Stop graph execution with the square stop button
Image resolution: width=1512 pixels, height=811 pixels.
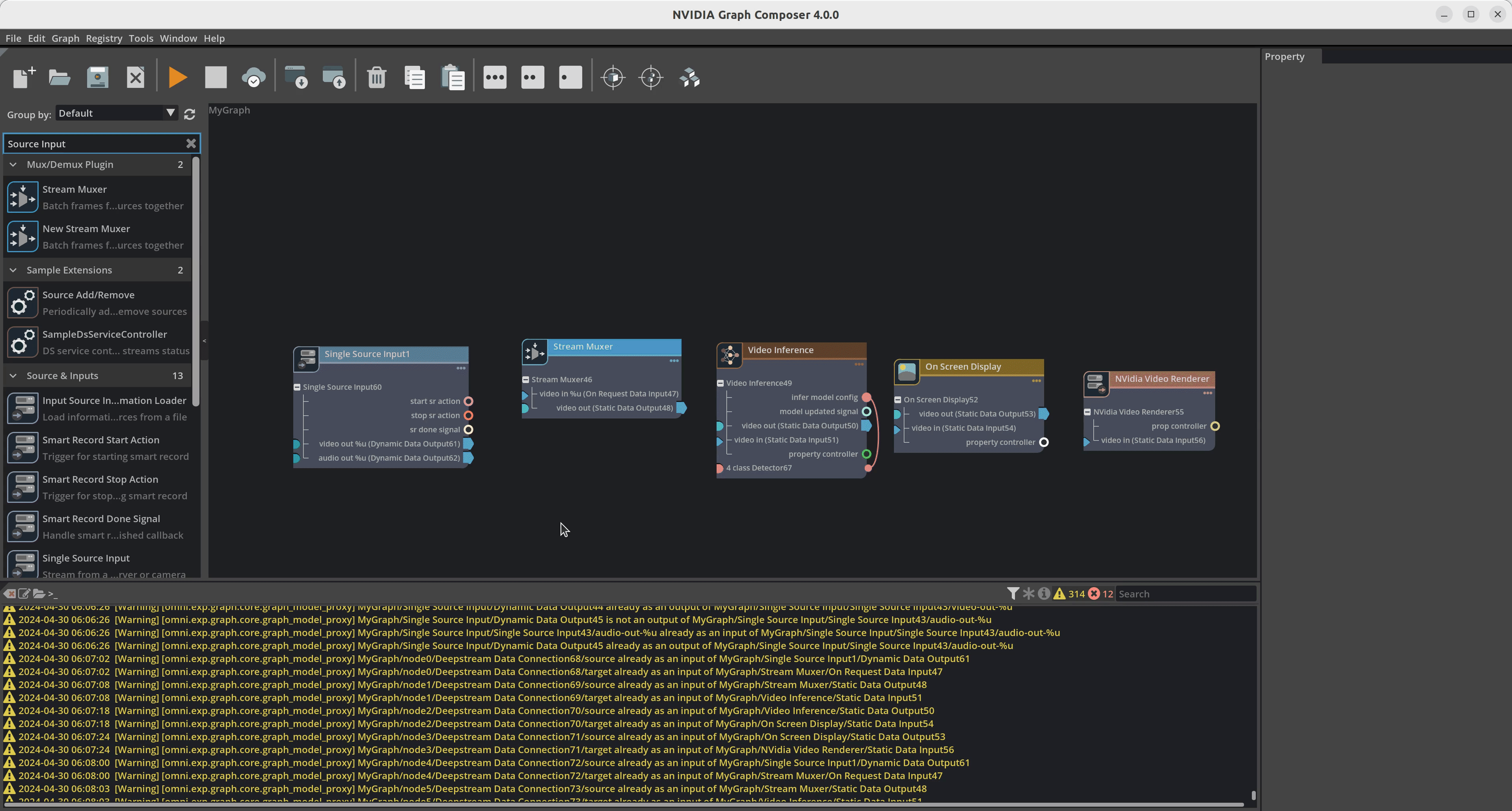[216, 77]
